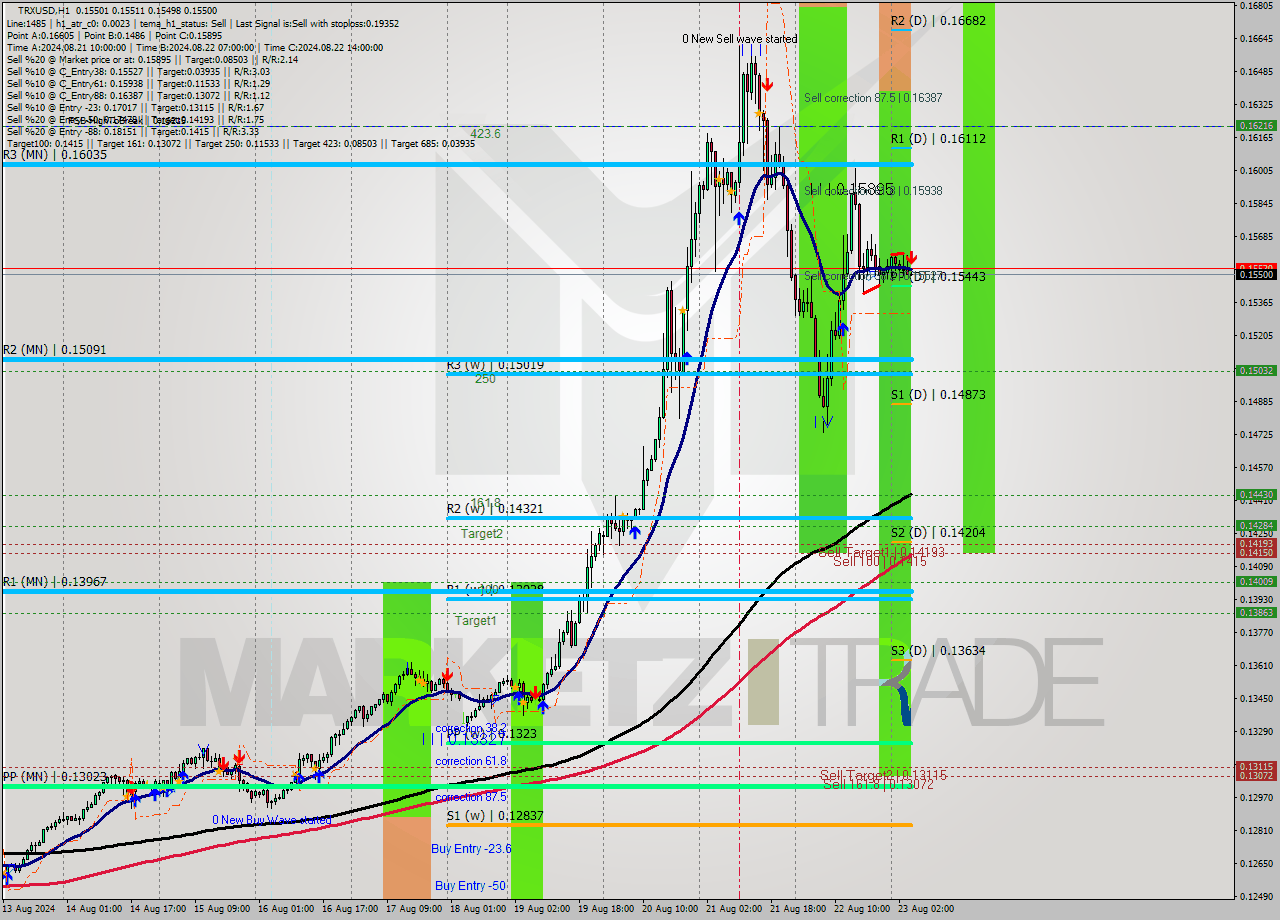Select the red down arrow above the 'correction 38.2' zone

tap(447, 673)
